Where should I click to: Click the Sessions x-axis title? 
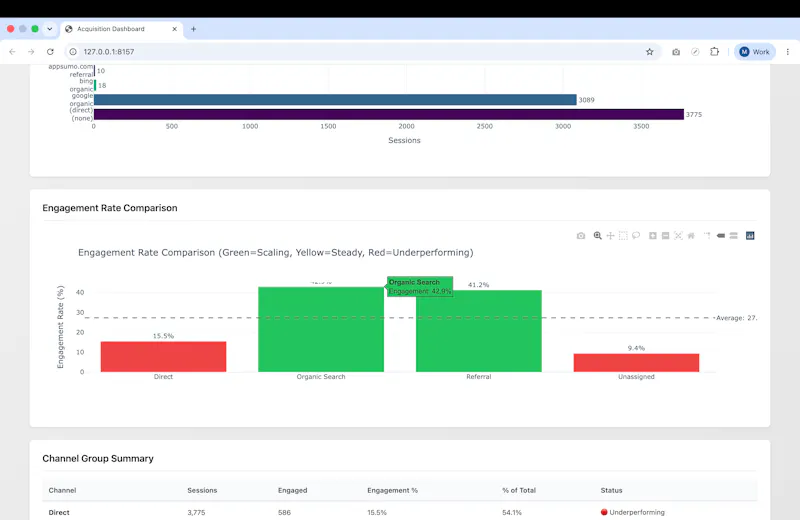point(404,140)
